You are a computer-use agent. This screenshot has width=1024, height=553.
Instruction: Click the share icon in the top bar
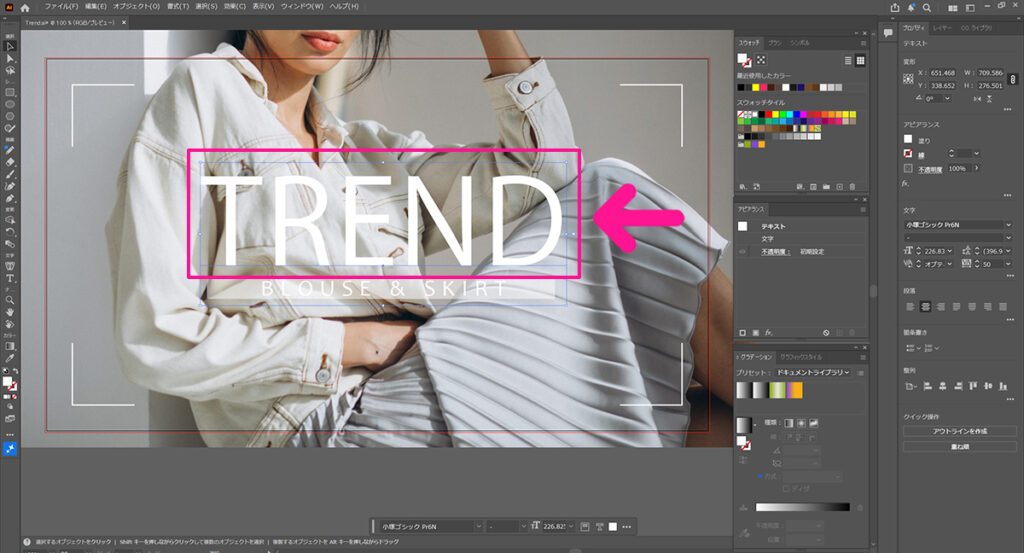click(895, 8)
